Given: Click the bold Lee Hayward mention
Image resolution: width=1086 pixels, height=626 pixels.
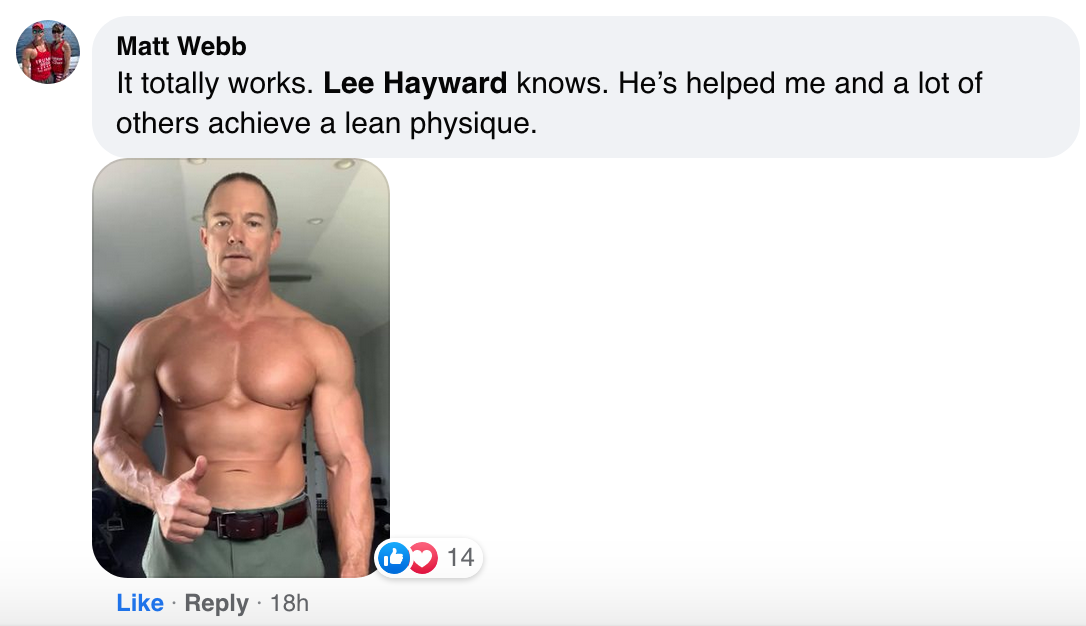Looking at the screenshot, I should pos(415,83).
